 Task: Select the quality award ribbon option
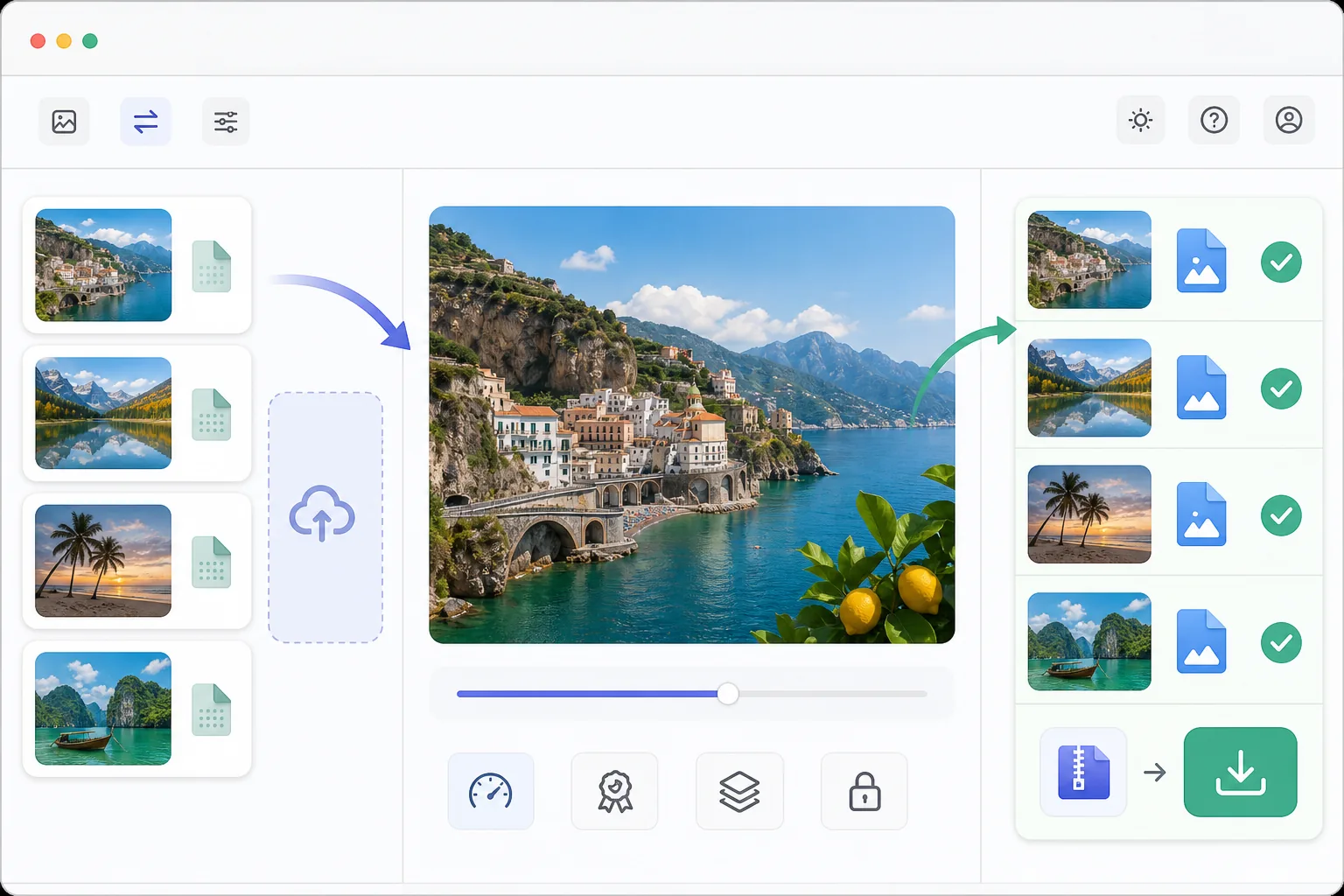tap(614, 791)
